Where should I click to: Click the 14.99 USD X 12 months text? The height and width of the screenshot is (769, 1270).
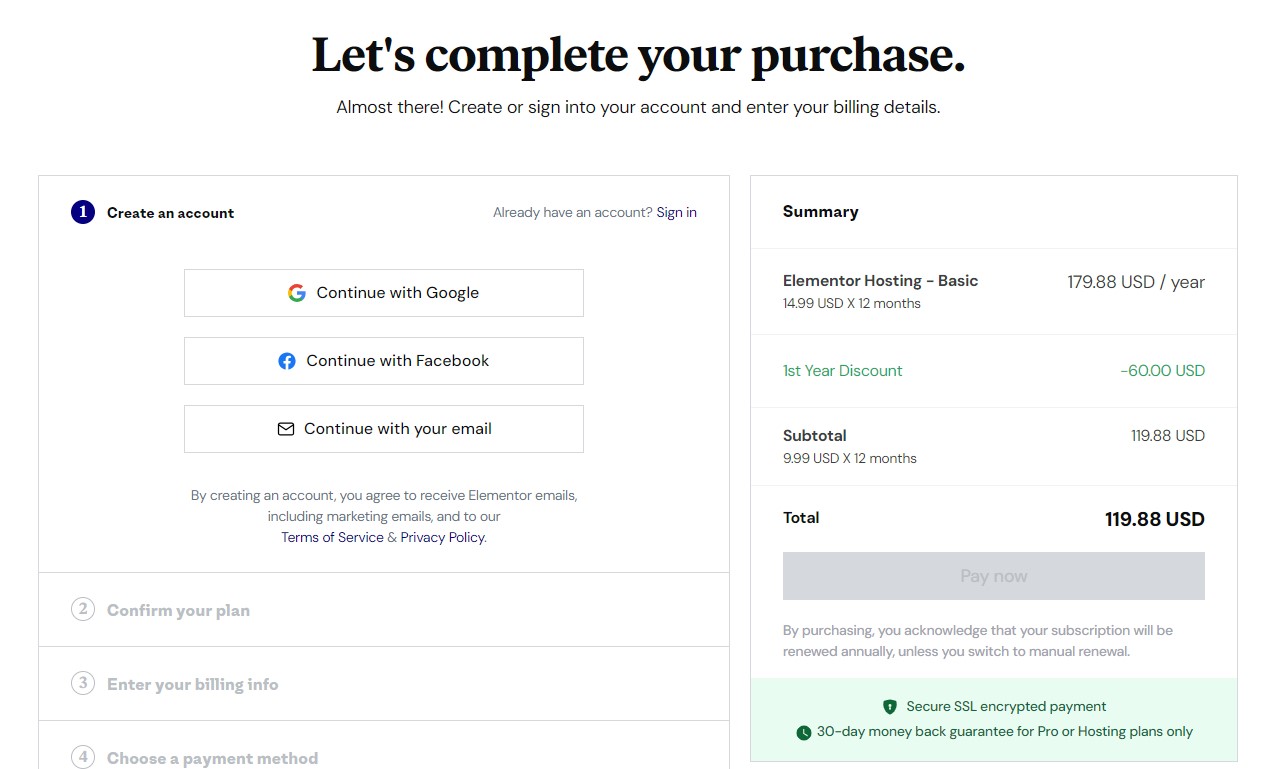(852, 303)
